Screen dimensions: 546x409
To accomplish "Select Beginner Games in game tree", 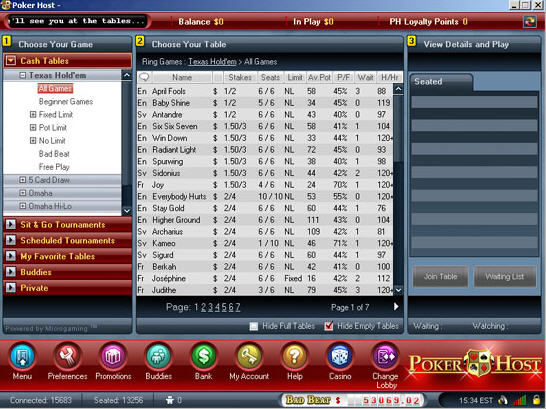I will click(66, 102).
